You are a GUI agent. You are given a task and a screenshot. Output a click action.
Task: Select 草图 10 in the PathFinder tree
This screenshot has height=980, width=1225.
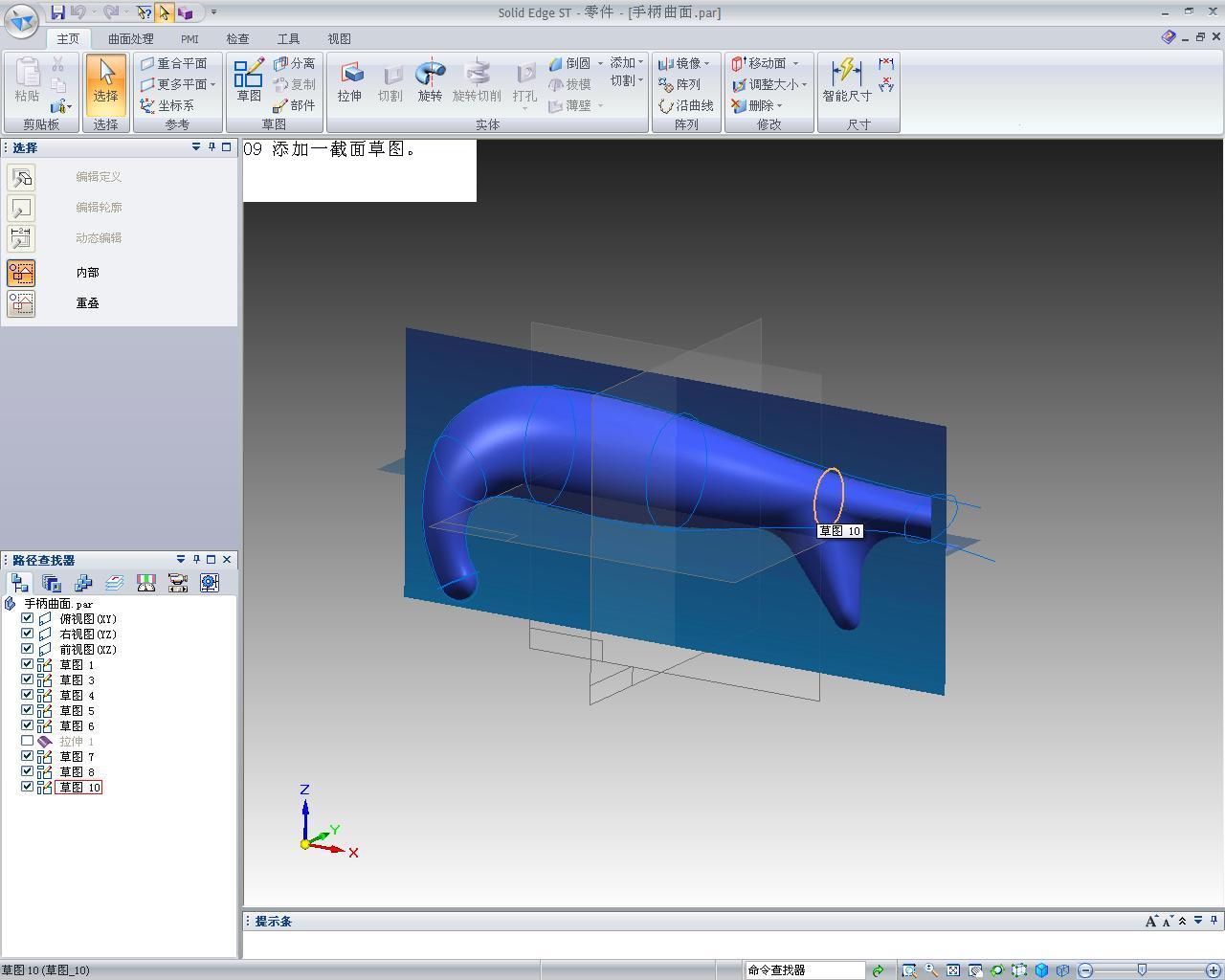click(79, 787)
